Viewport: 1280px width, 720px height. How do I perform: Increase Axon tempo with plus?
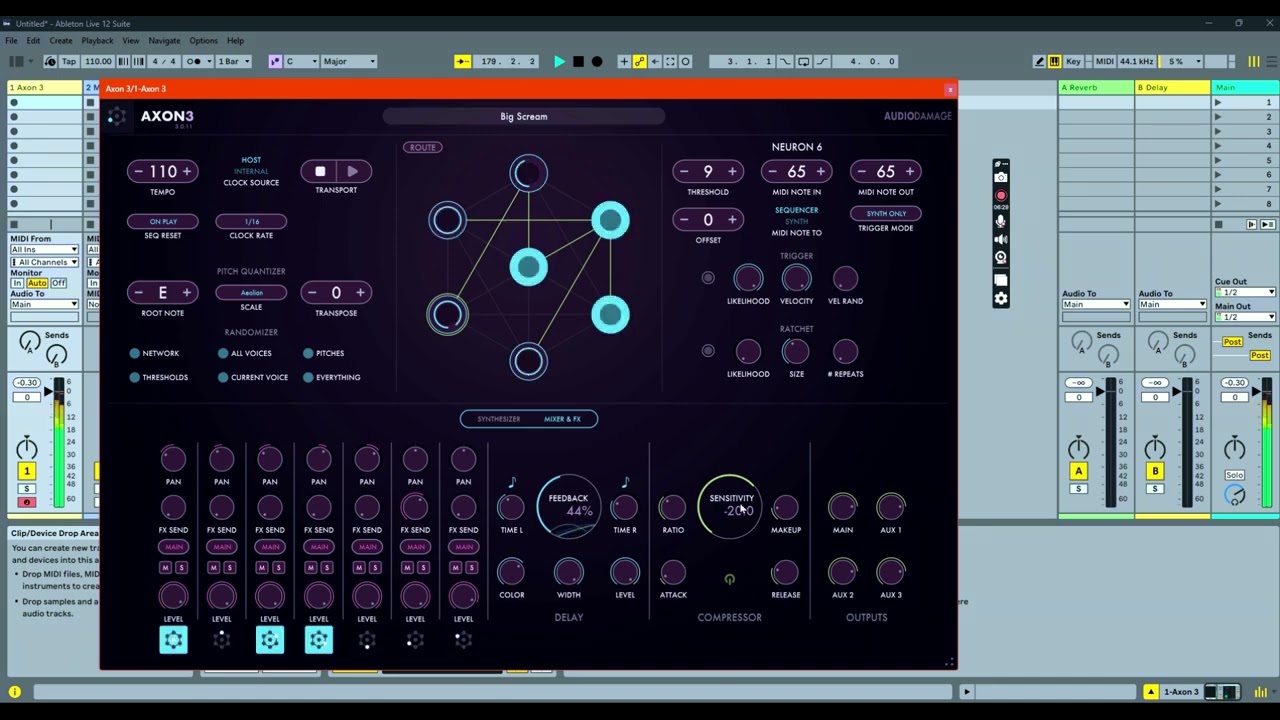(x=186, y=171)
